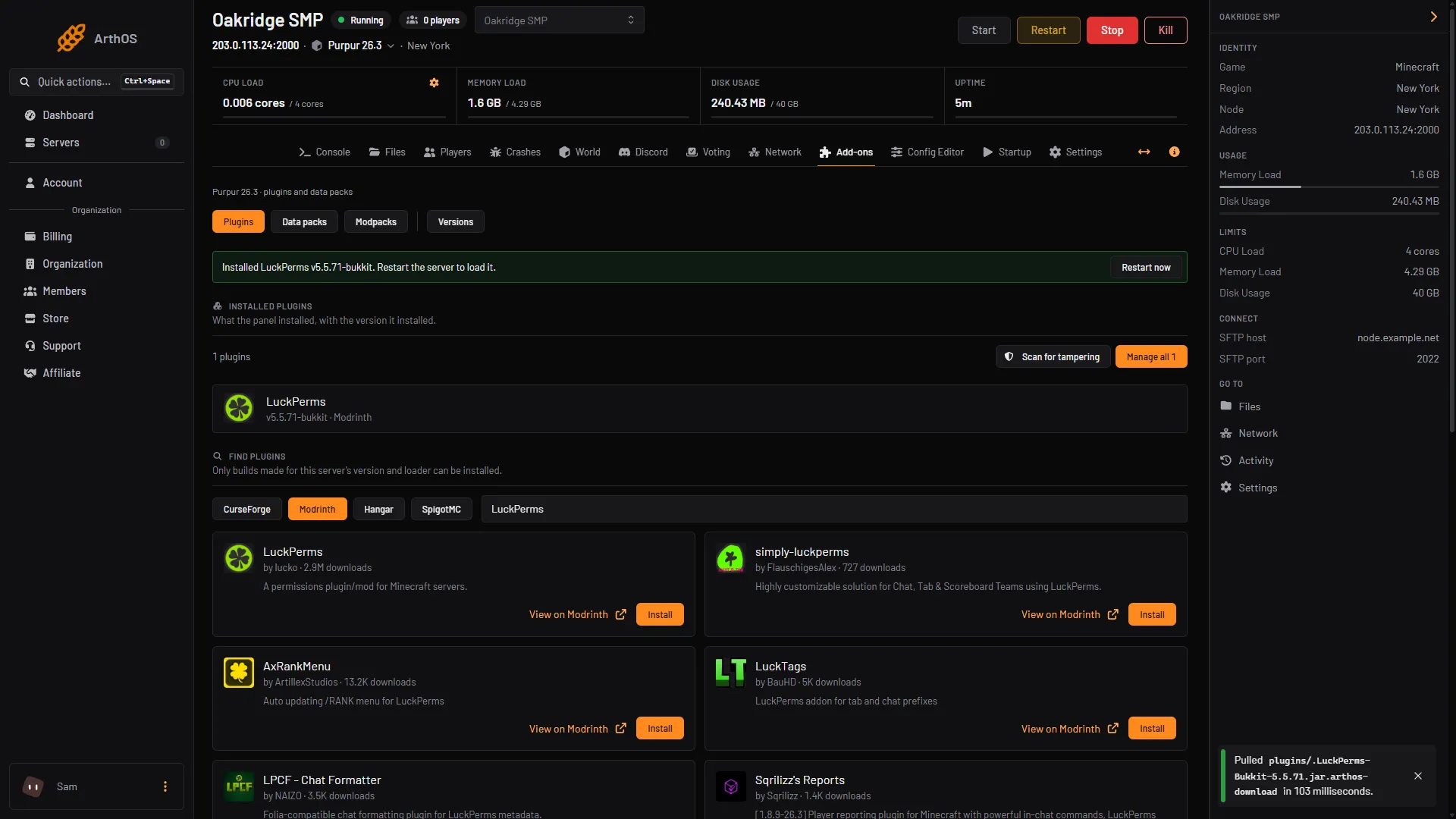
Task: Switch to Modpacks filter
Action: click(376, 221)
